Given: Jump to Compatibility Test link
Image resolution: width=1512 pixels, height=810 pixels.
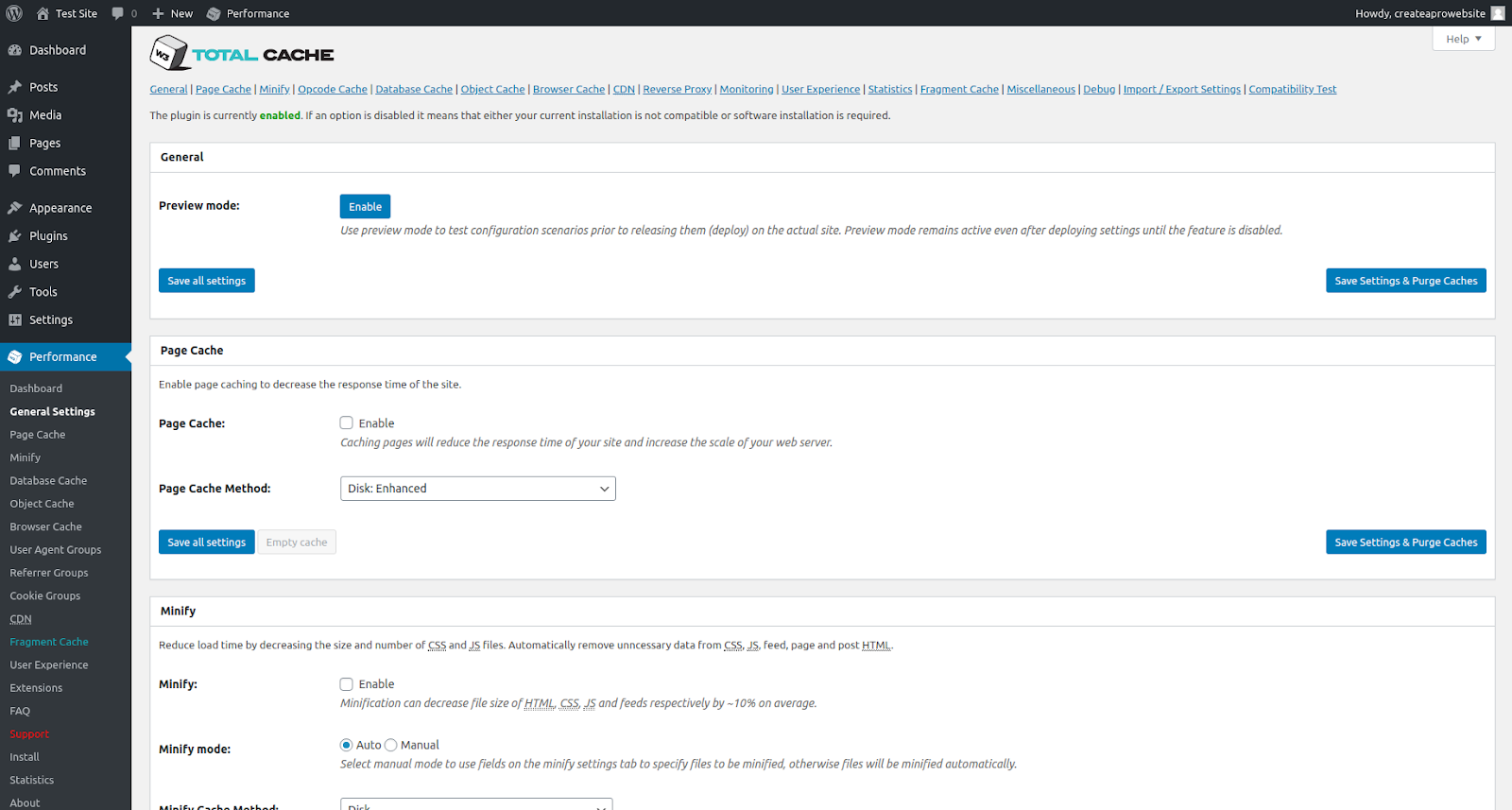Looking at the screenshot, I should click(1293, 90).
